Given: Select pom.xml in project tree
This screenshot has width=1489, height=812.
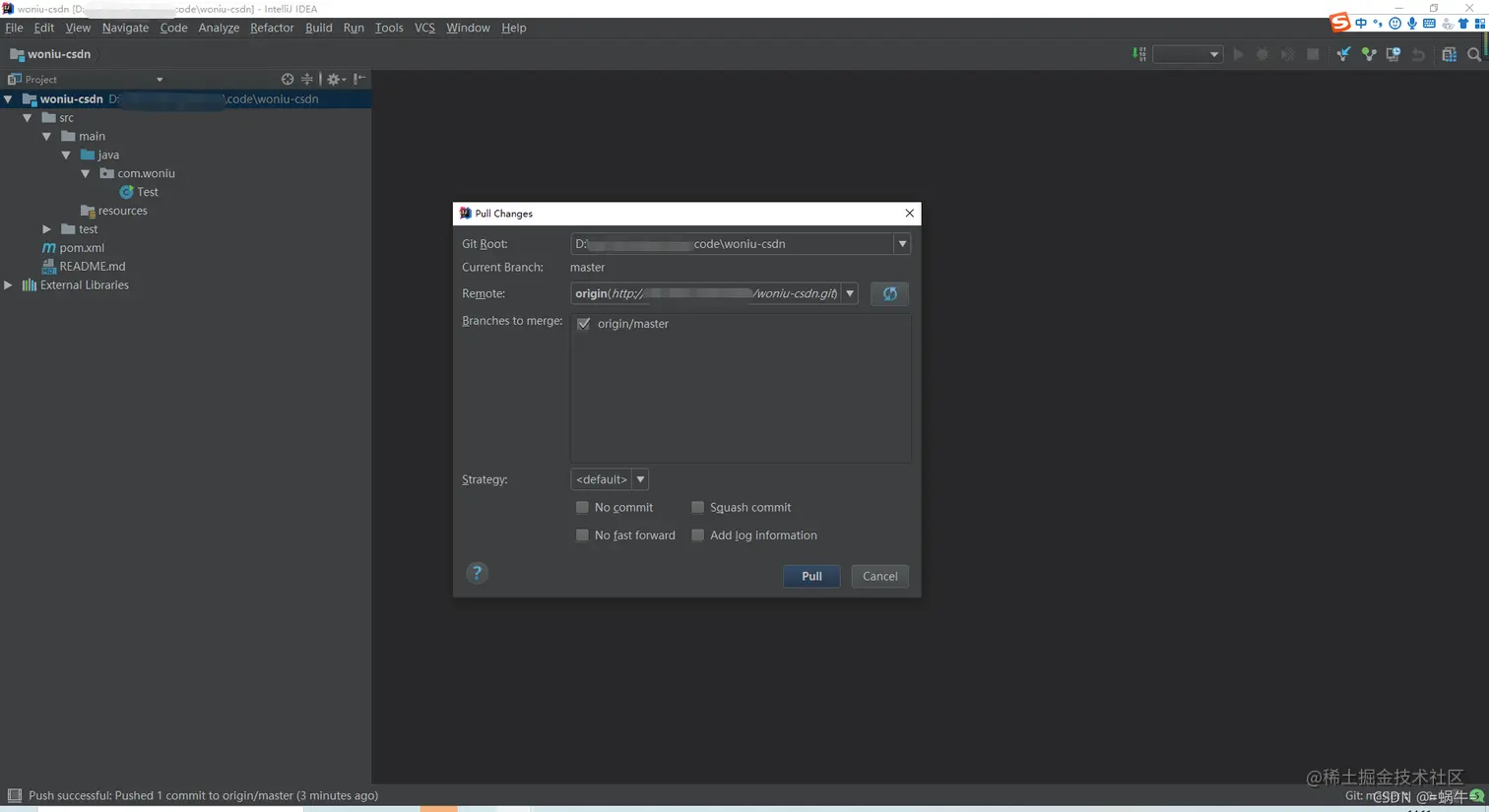Looking at the screenshot, I should tap(73, 248).
